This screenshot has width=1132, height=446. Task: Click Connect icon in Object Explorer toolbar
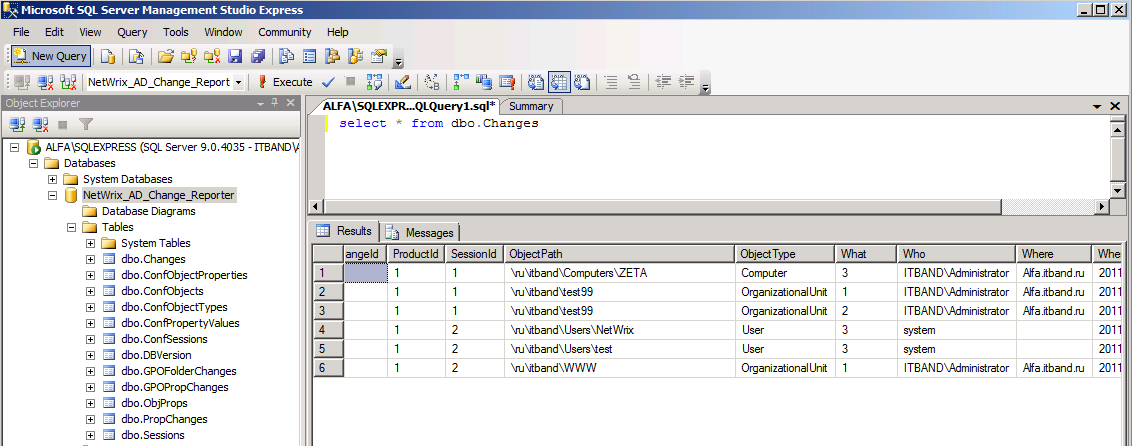17,124
